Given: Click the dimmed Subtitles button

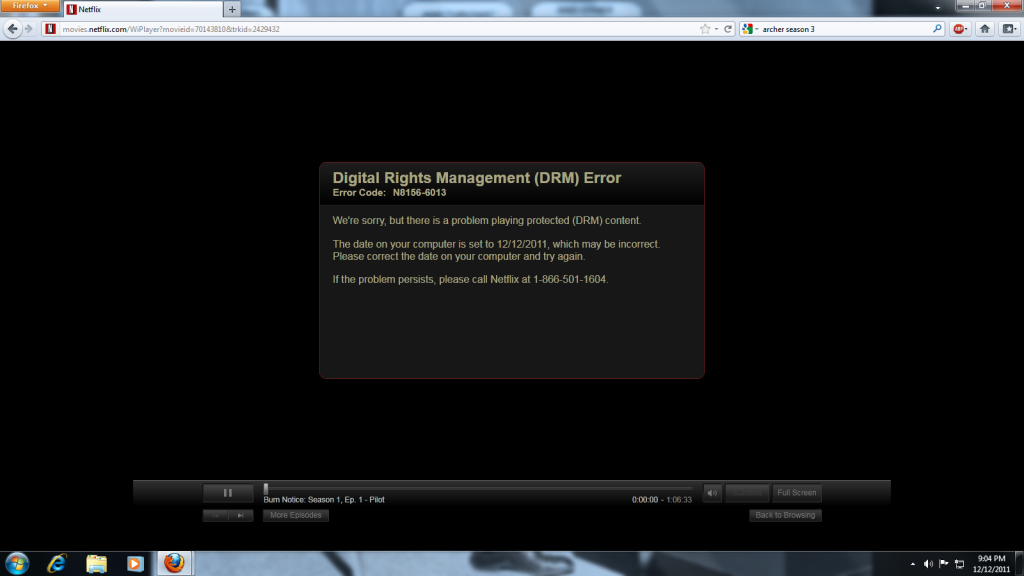Looking at the screenshot, I should (746, 493).
